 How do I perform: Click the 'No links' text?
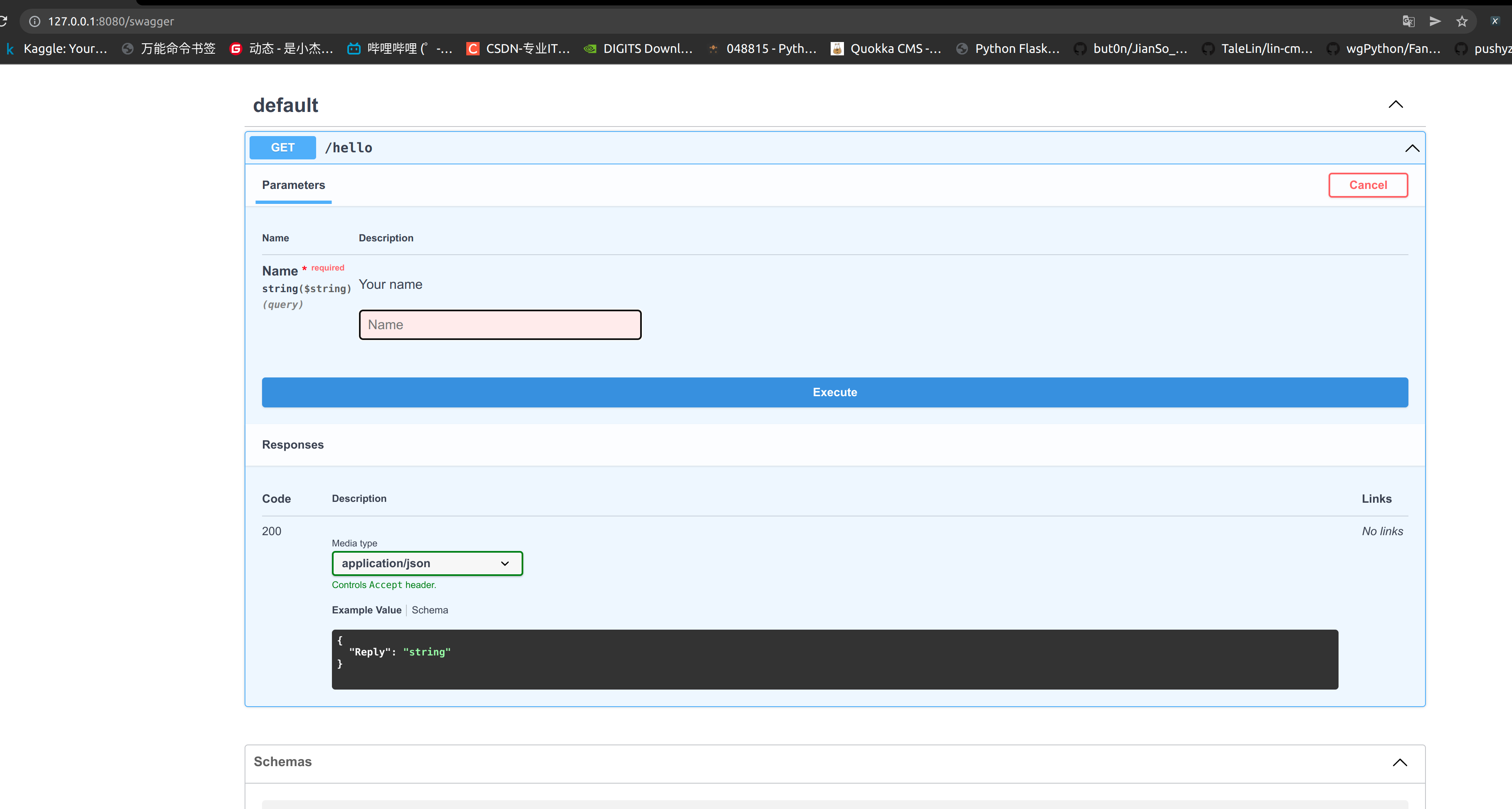tap(1382, 531)
